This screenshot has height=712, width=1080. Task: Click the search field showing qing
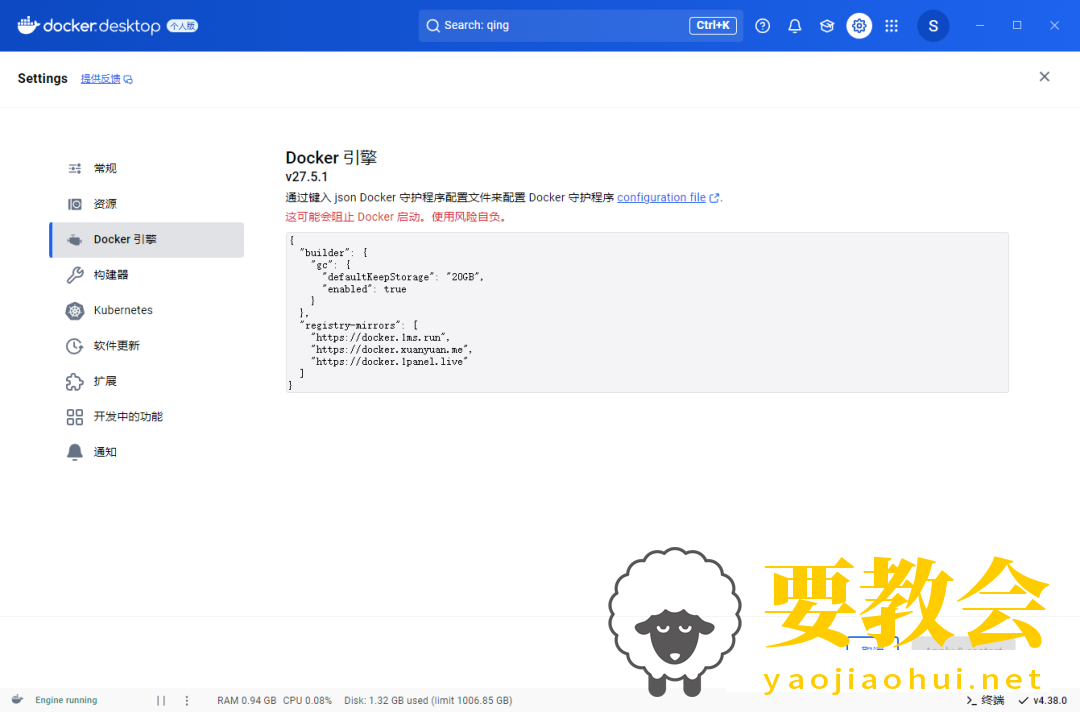pyautogui.click(x=581, y=25)
